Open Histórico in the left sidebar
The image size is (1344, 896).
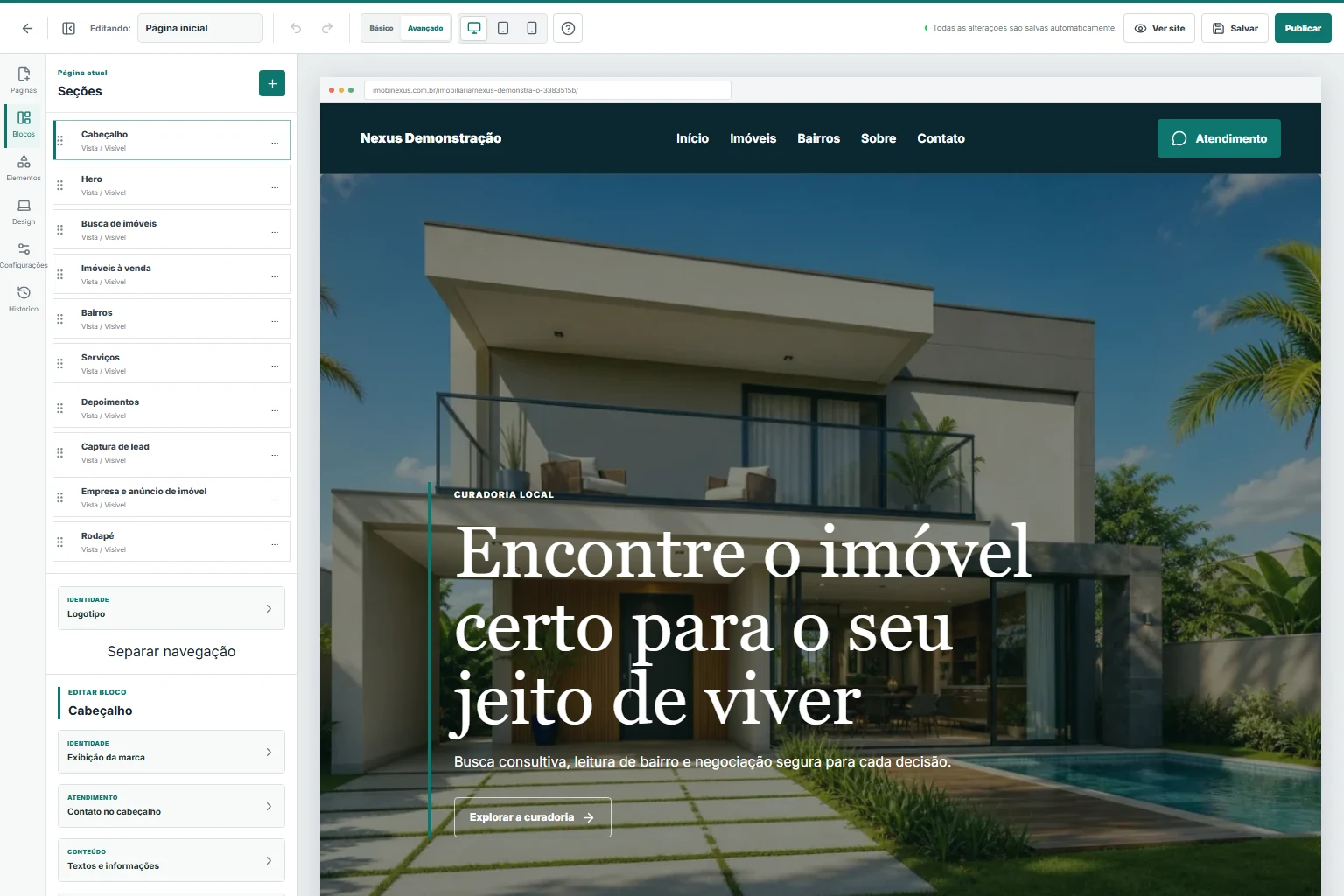(x=24, y=298)
